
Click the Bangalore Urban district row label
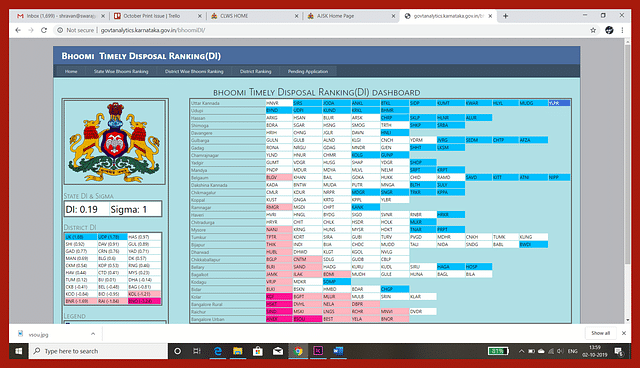[228, 319]
